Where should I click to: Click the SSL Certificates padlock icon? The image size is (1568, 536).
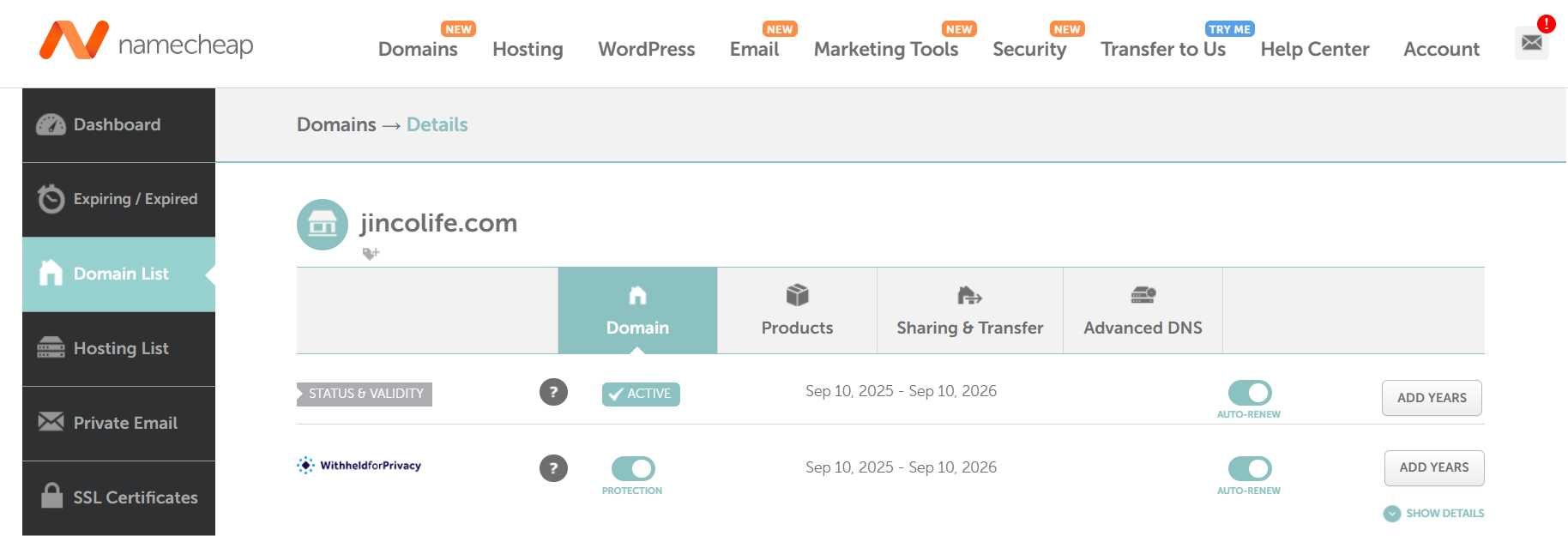click(52, 495)
